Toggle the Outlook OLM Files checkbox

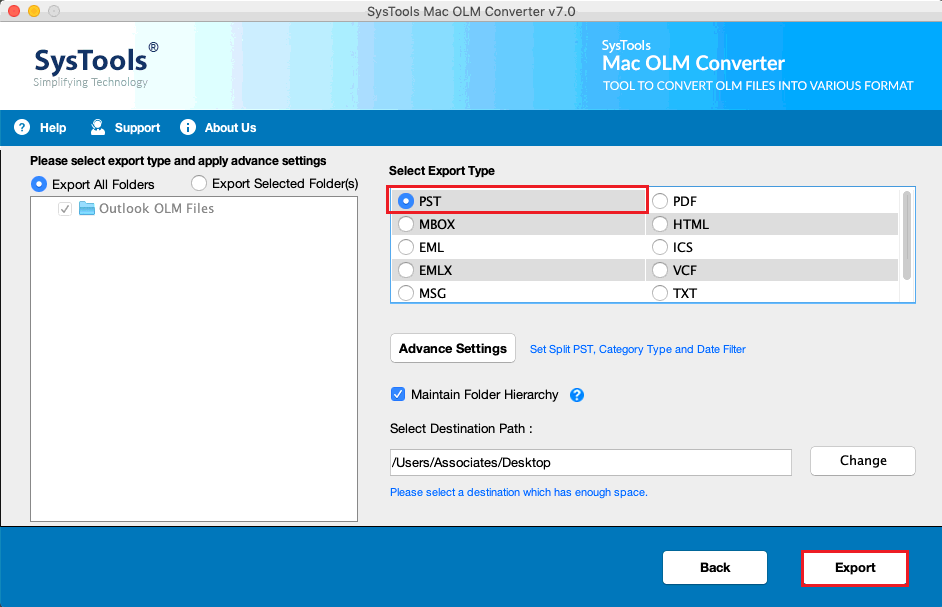point(65,209)
